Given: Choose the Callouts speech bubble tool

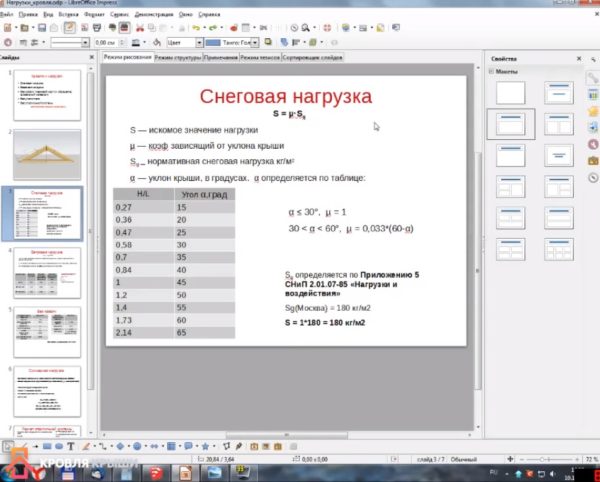Looking at the screenshot, I should coord(188,446).
